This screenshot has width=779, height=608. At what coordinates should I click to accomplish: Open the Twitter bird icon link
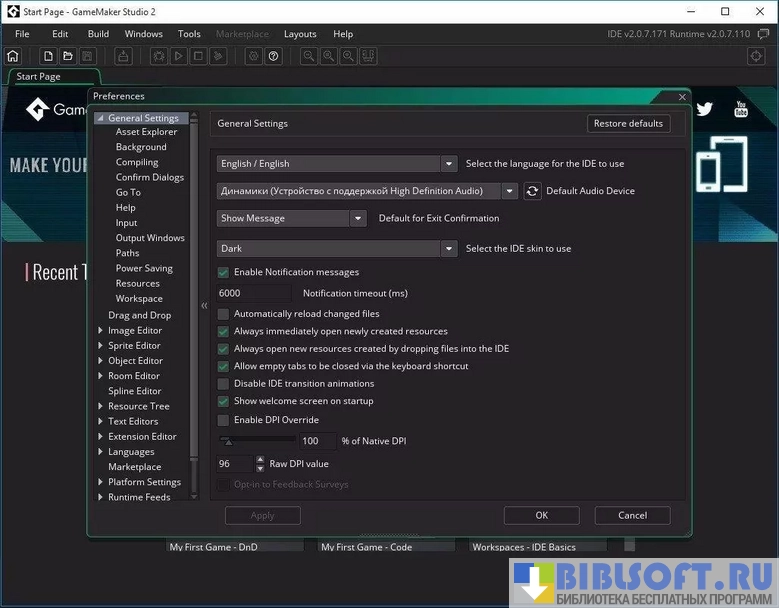tap(705, 109)
